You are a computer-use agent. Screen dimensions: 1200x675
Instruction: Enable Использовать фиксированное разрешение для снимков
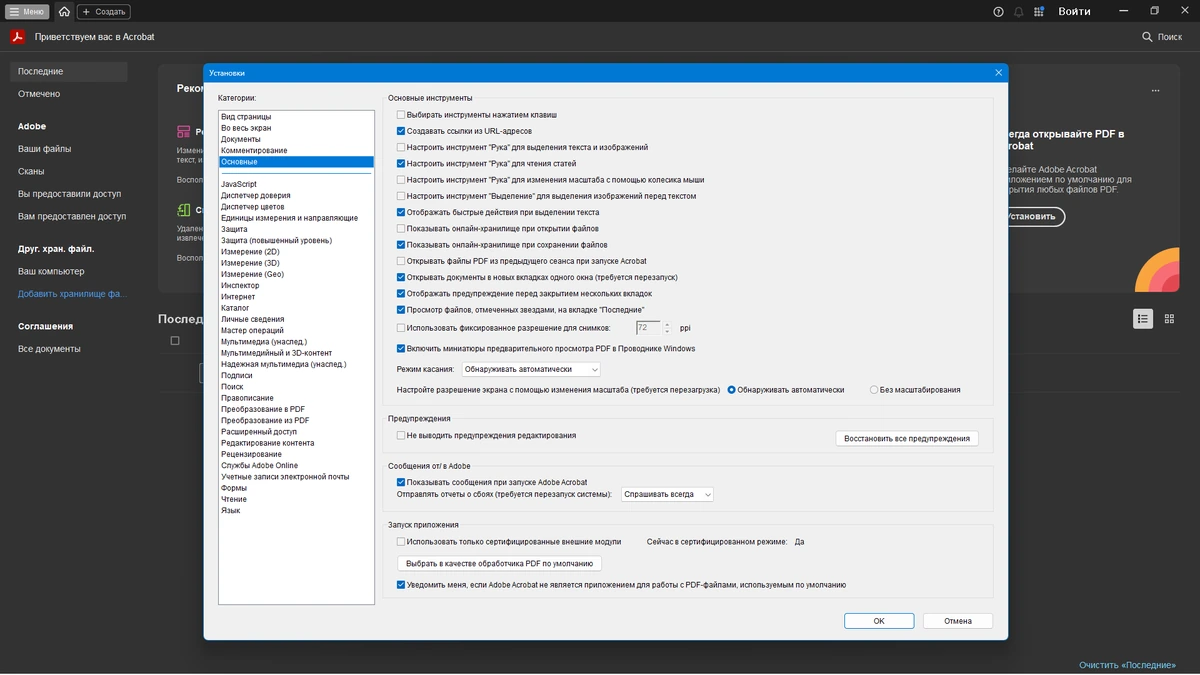pos(401,327)
